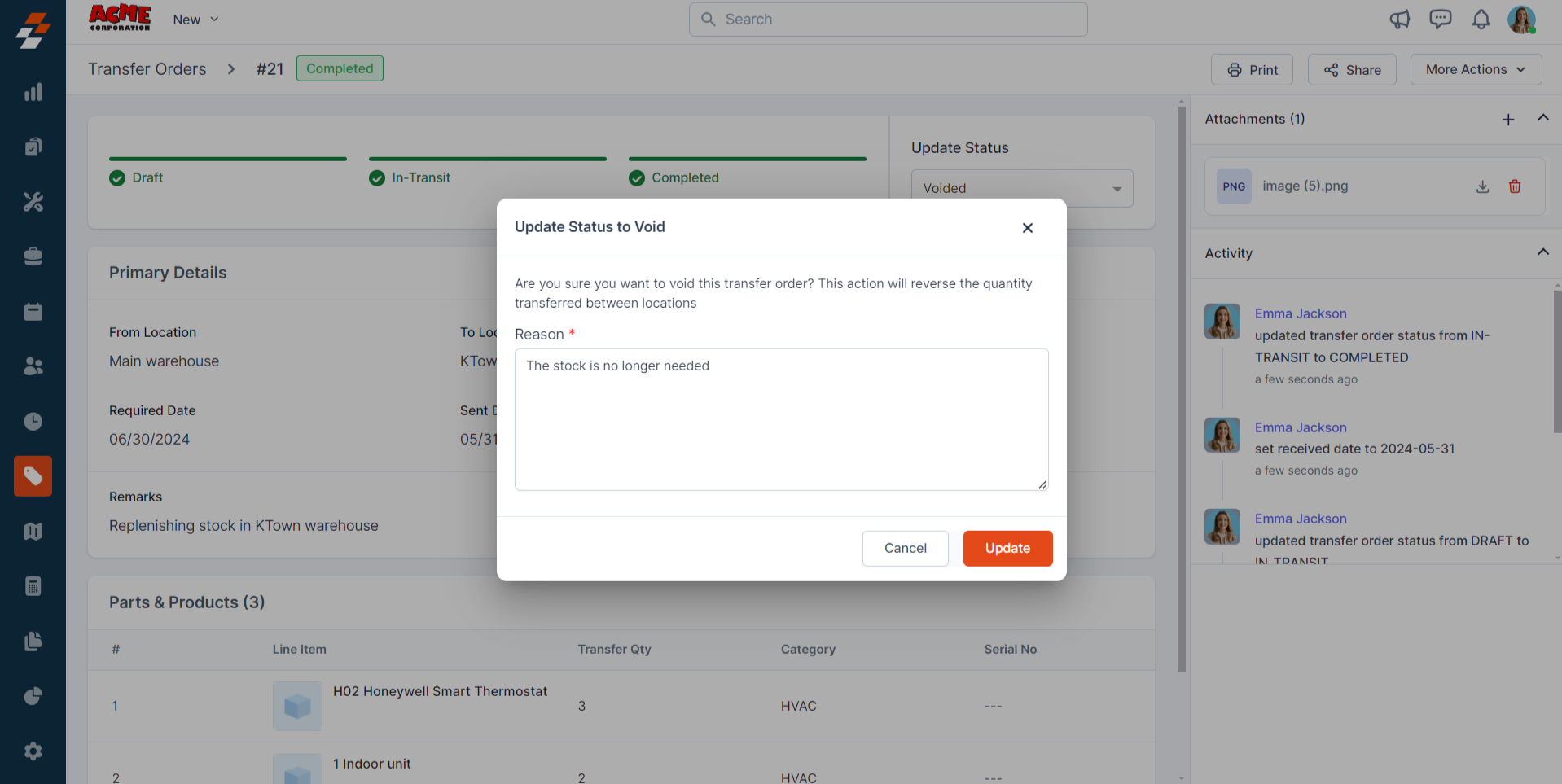Click the Parts & Products (3) heading
Viewport: 1562px width, 784px height.
[187, 602]
